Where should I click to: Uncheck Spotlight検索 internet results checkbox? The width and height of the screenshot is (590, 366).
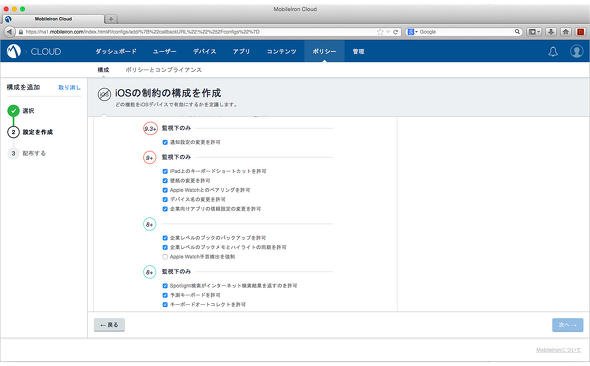[x=165, y=286]
